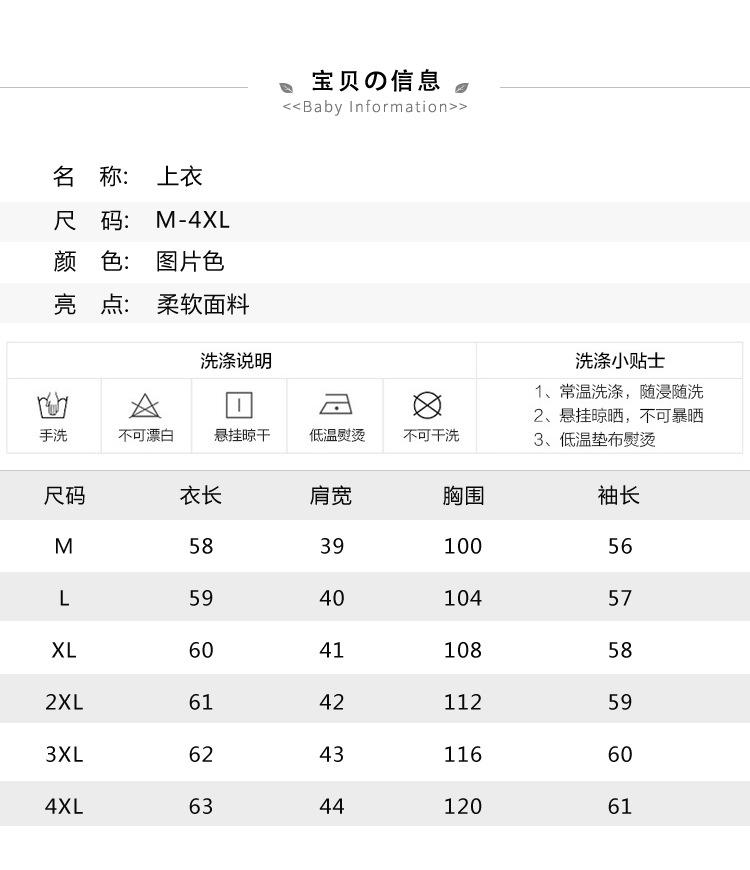Select the 洗涤小贴士 header
The width and height of the screenshot is (750, 870).
point(619,361)
